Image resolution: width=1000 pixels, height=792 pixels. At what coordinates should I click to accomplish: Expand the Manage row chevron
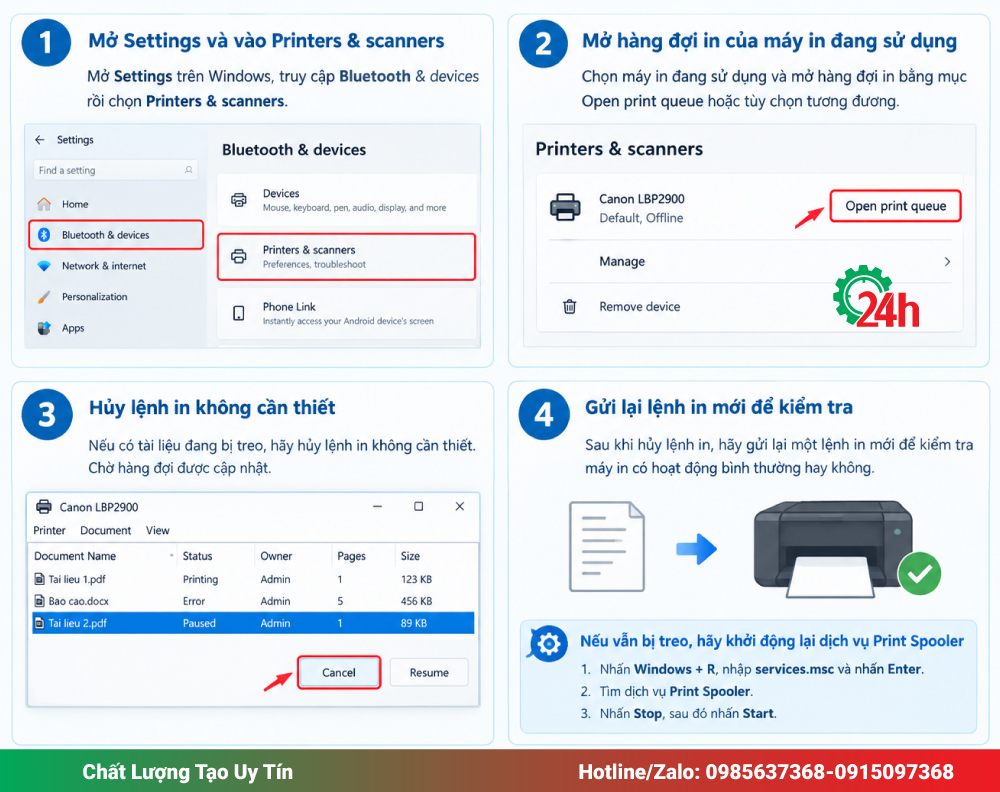[947, 261]
